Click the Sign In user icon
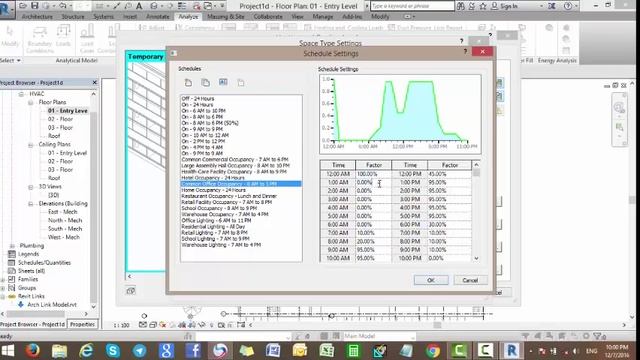Screen dimensions: 640x360 point(494,6)
